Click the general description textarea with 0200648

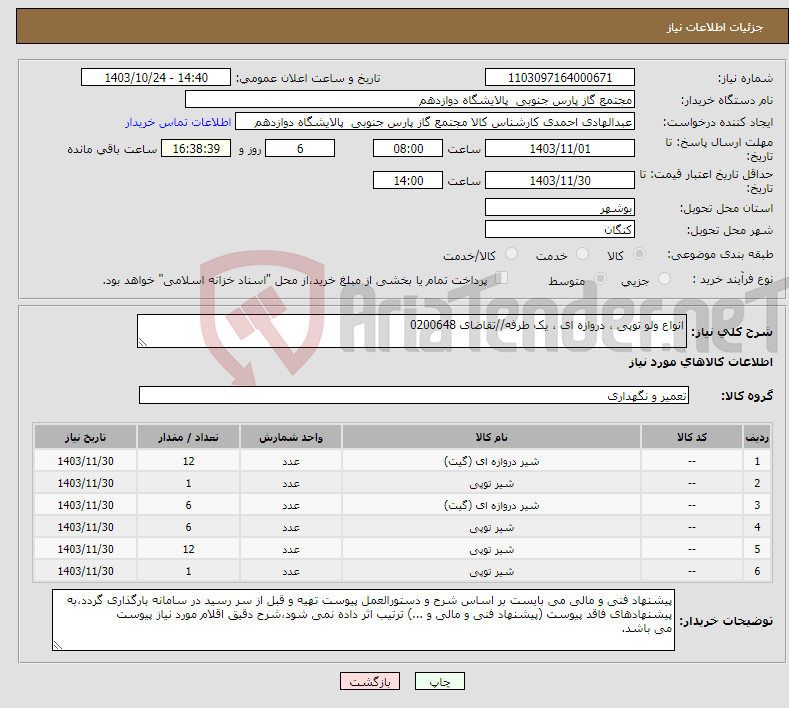click(x=412, y=331)
